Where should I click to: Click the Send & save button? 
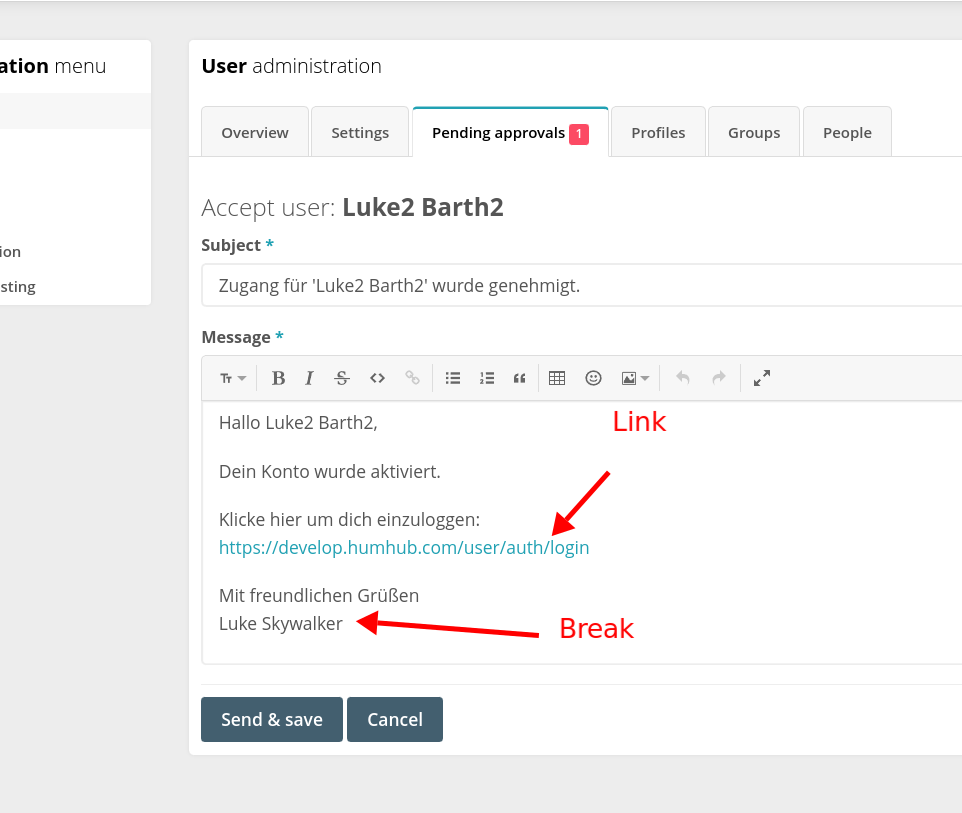coord(271,719)
